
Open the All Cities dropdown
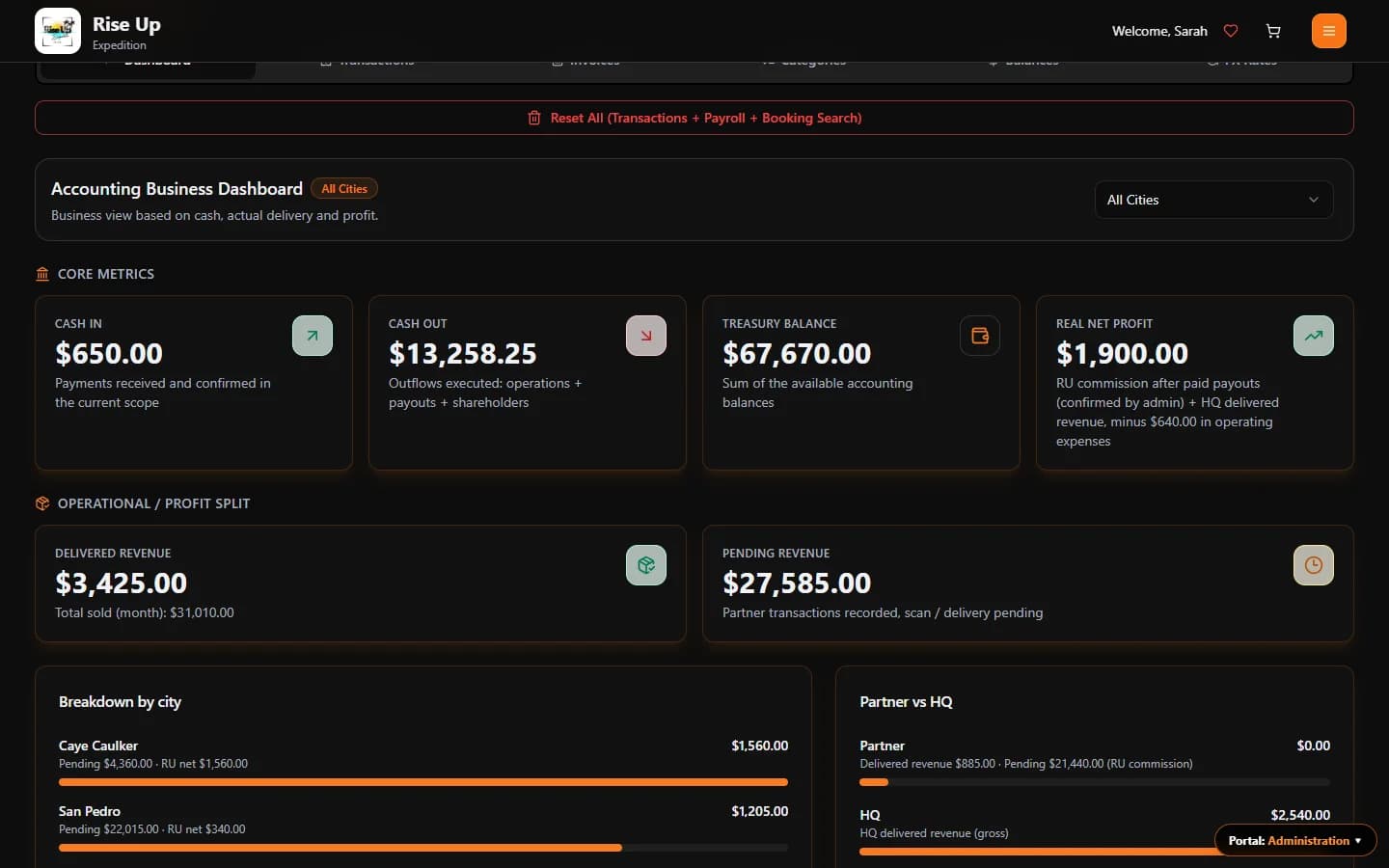click(x=1214, y=200)
